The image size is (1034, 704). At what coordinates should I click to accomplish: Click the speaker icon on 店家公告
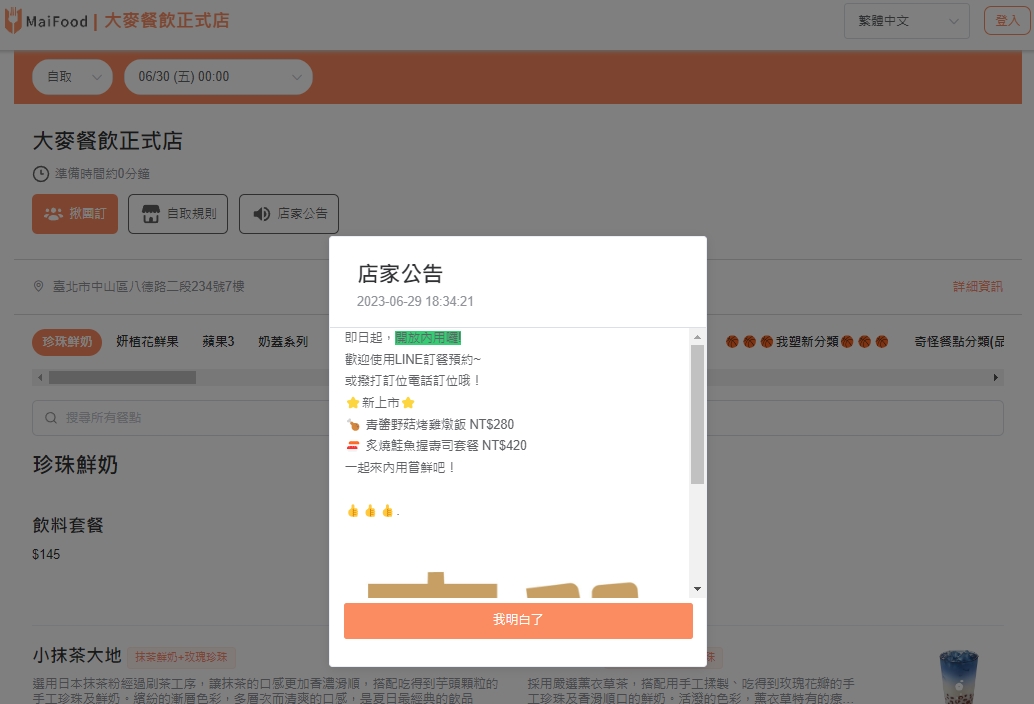[261, 214]
